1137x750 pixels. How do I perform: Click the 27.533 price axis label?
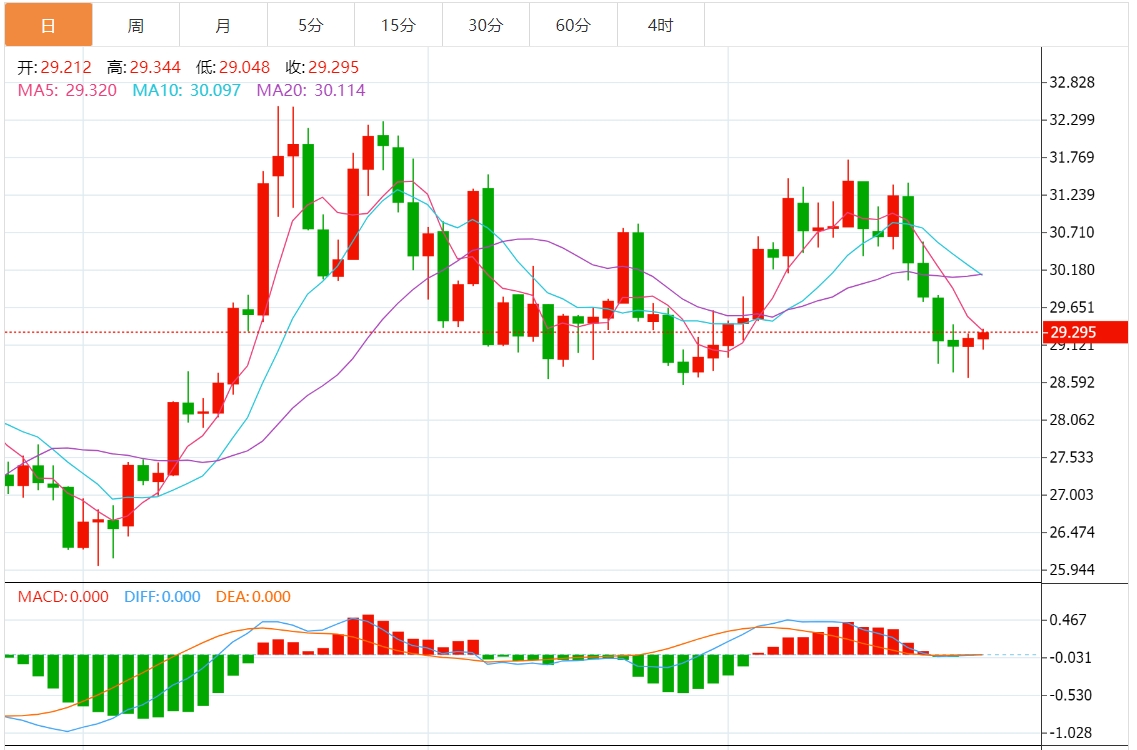(x=1072, y=458)
